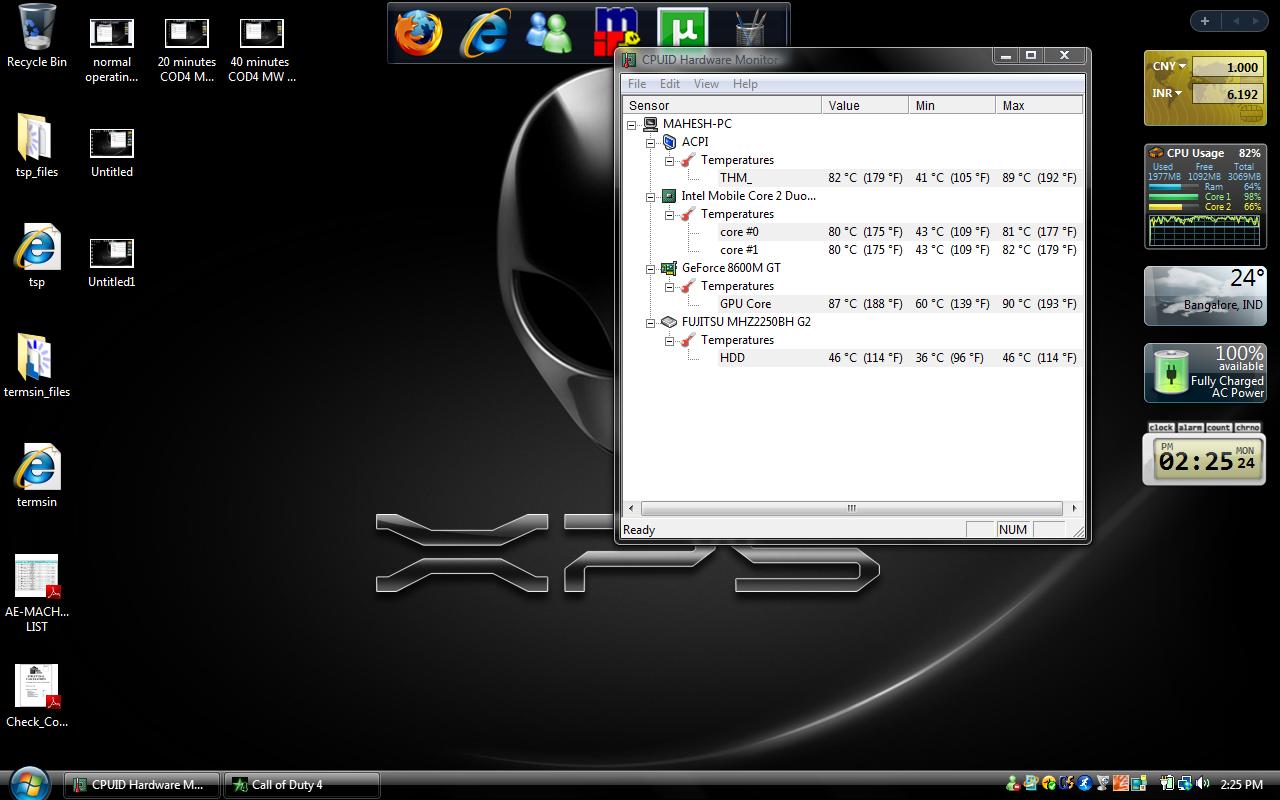Switch clock gadget to alarm tab
This screenshot has height=800, width=1280.
pyautogui.click(x=1190, y=428)
